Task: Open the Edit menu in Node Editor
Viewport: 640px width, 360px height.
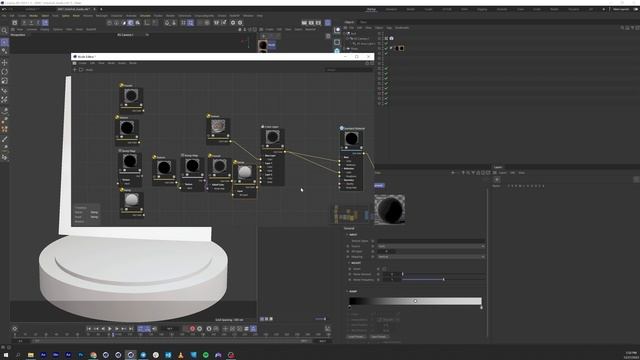Action: pyautogui.click(x=92, y=63)
